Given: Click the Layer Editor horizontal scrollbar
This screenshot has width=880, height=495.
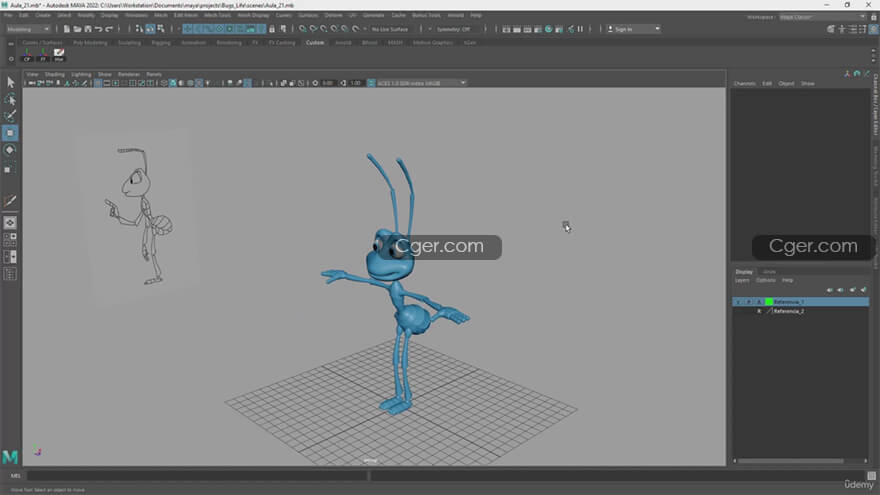Looking at the screenshot, I should (790, 461).
